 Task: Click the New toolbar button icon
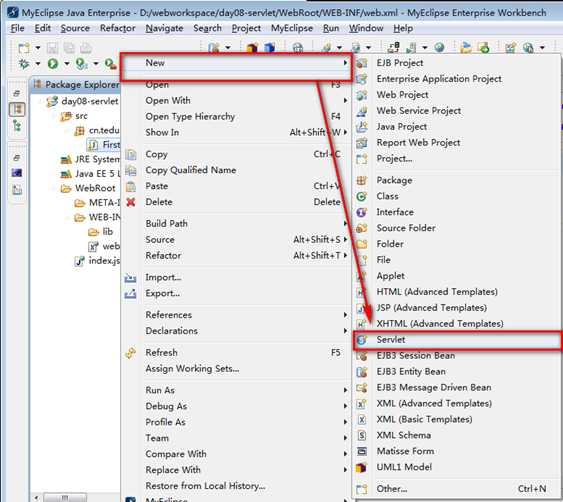(x=24, y=48)
